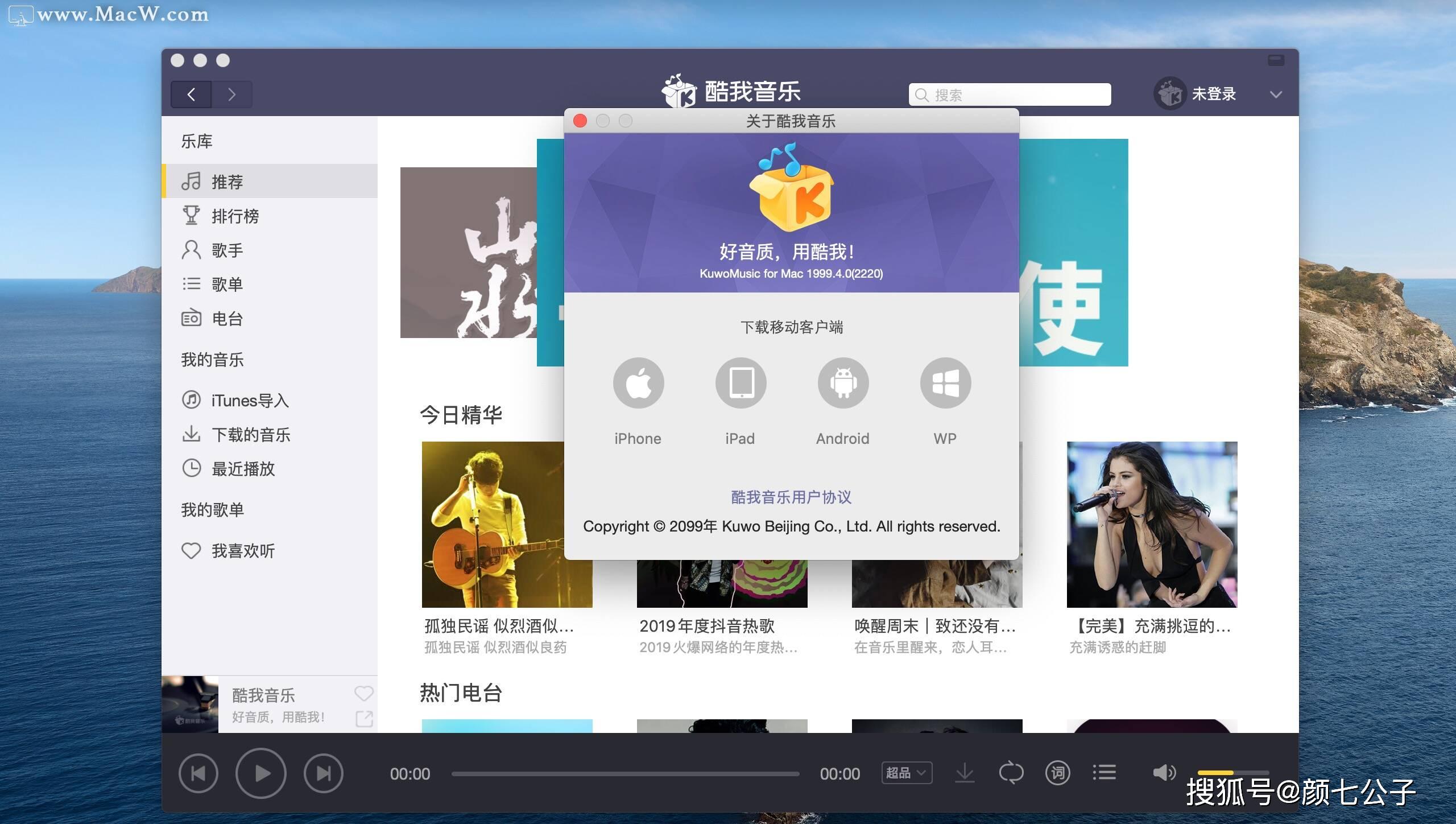Screen dimensions: 1456x824
Task: Click the Android download icon
Action: (x=843, y=383)
